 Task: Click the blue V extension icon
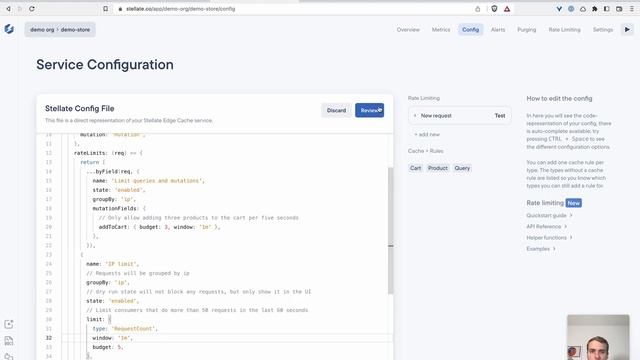click(559, 9)
